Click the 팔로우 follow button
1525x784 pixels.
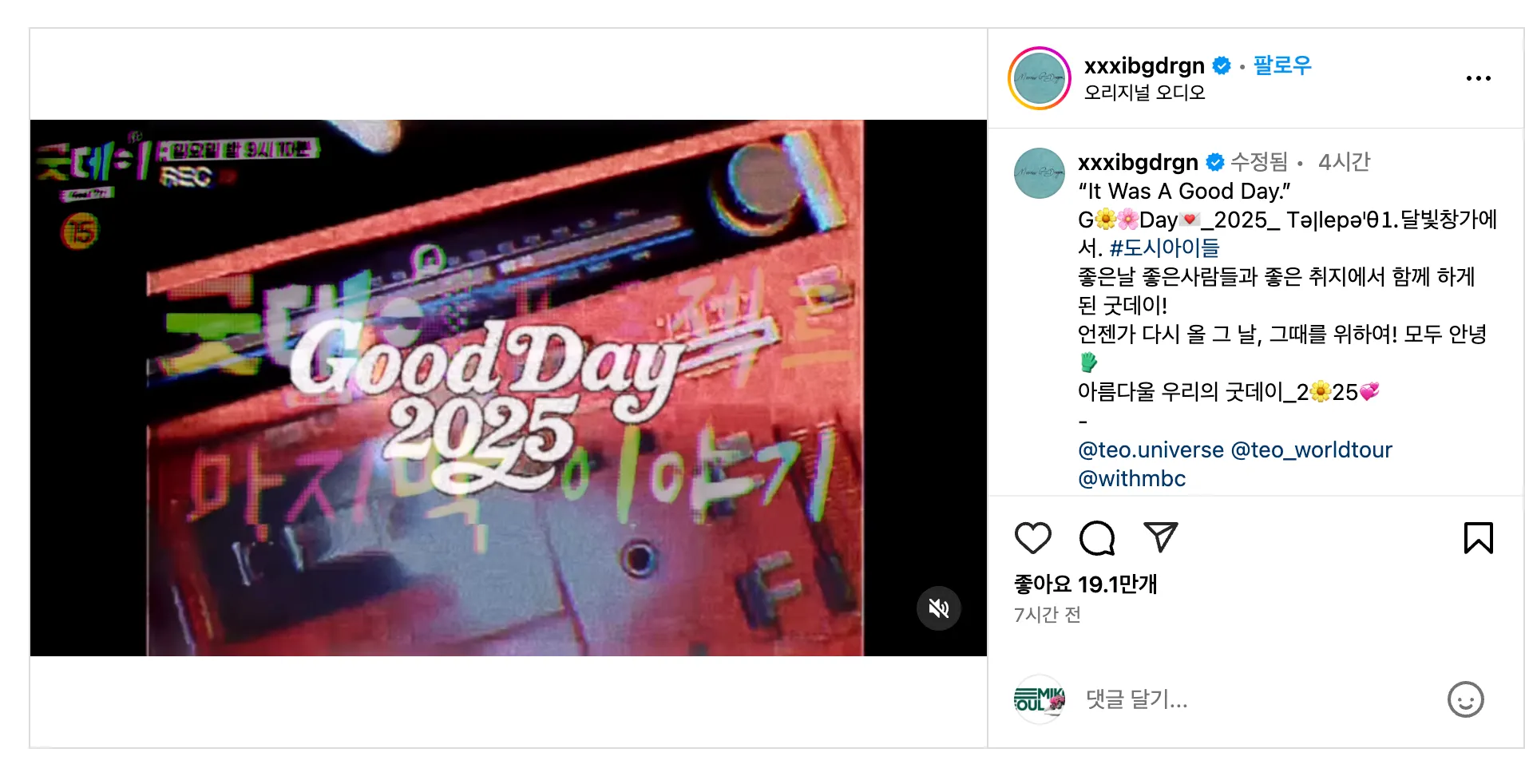(1282, 65)
